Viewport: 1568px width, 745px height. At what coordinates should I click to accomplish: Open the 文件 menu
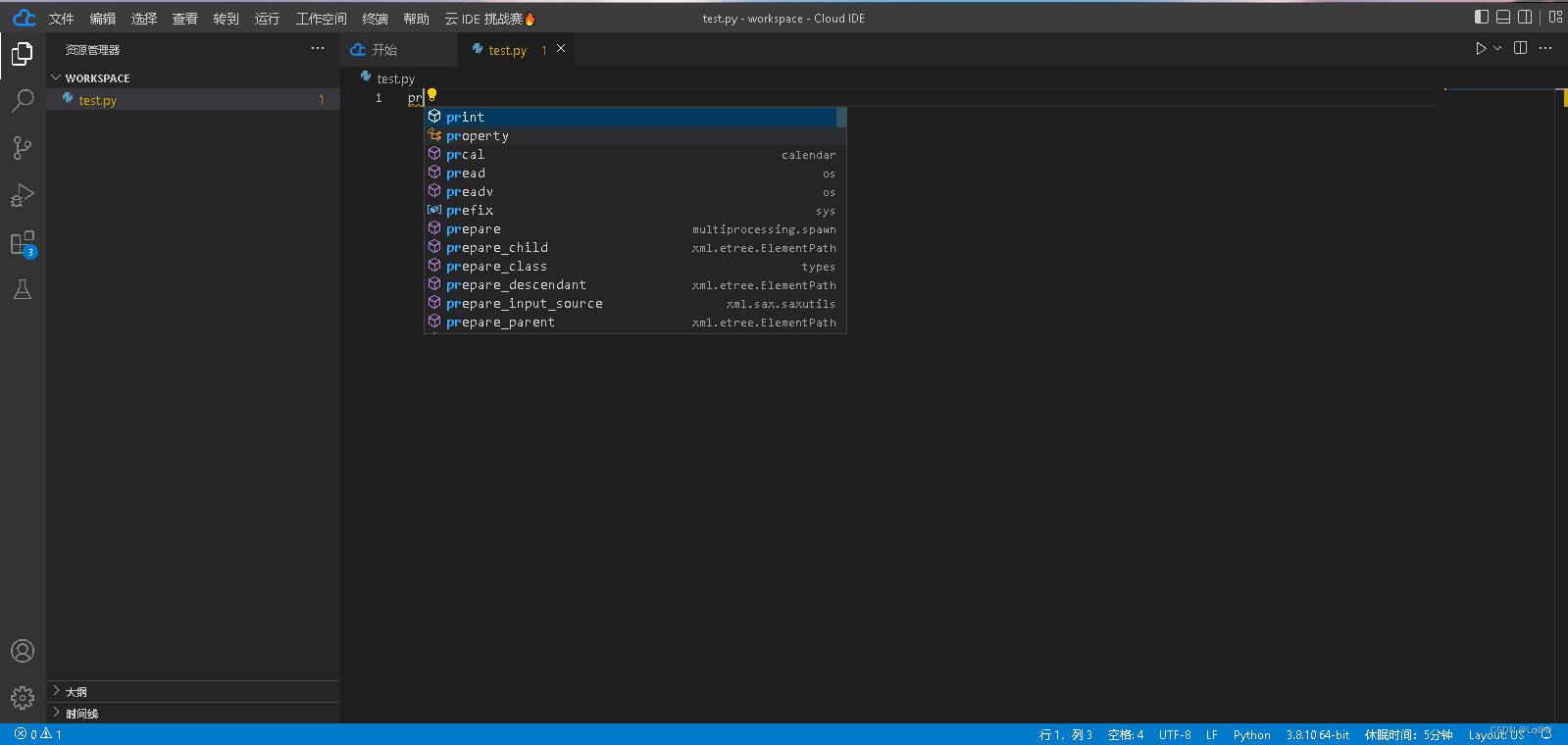(62, 19)
